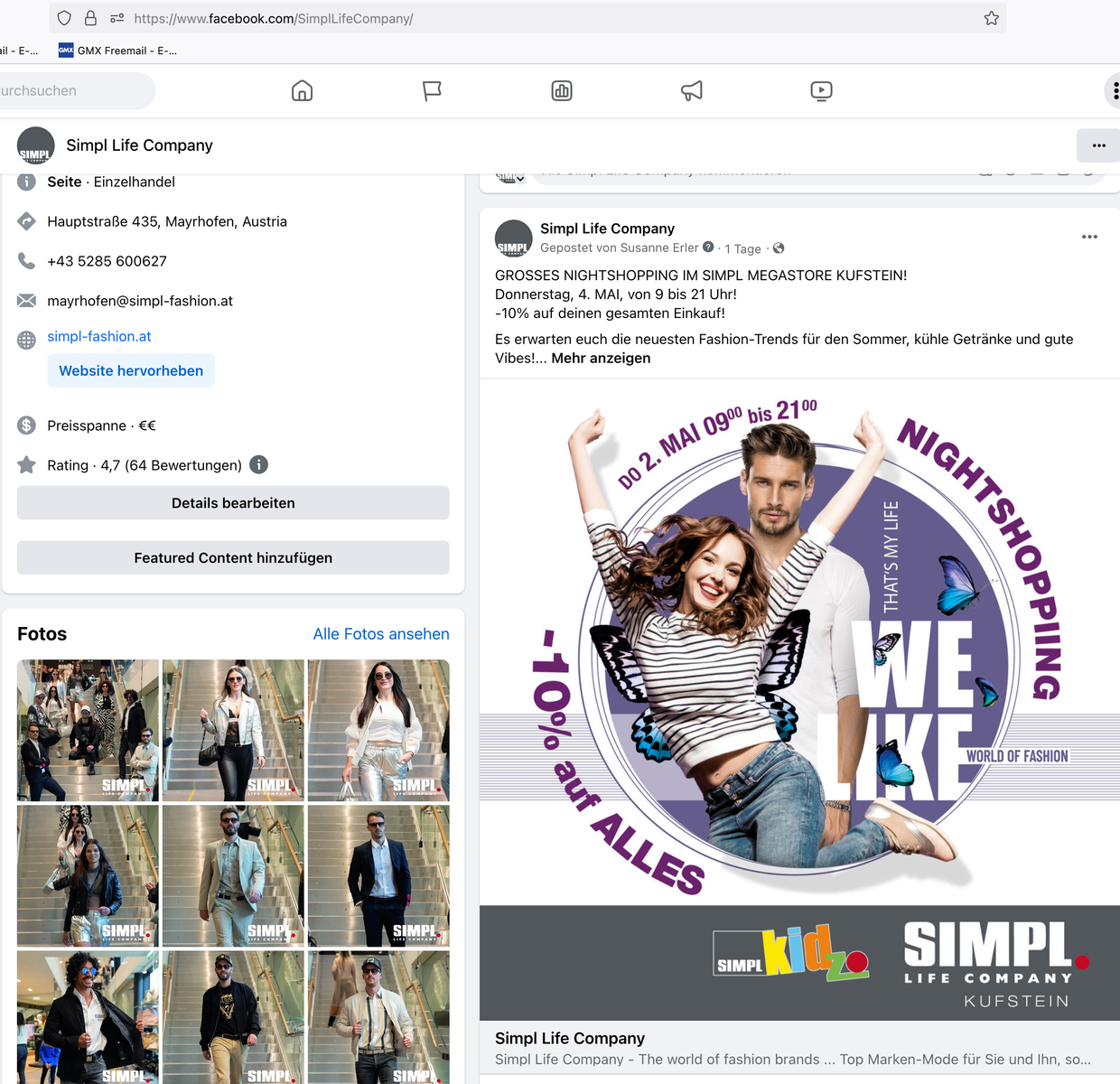Image resolution: width=1120 pixels, height=1084 pixels.
Task: Click the Fotos section heading
Action: pos(42,634)
